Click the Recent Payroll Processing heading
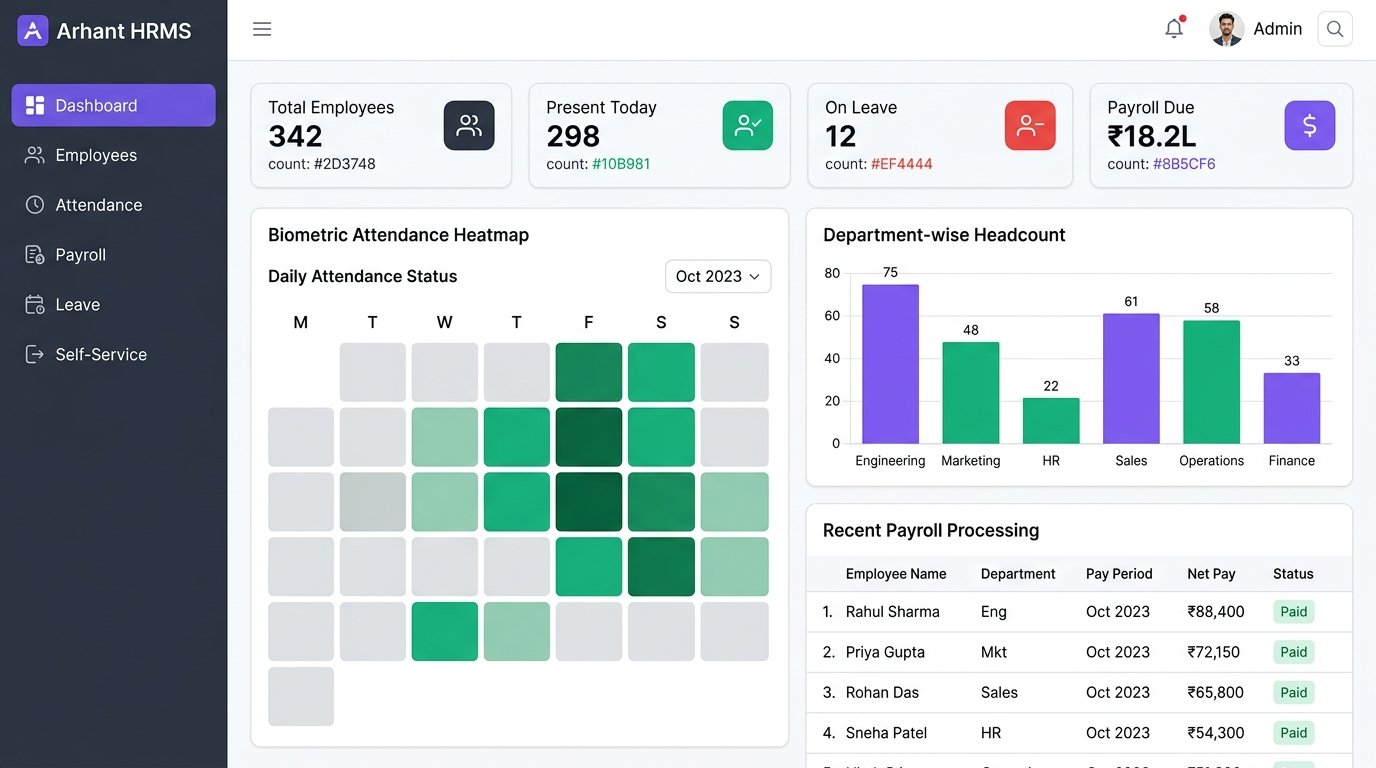1376x768 pixels. 931,531
